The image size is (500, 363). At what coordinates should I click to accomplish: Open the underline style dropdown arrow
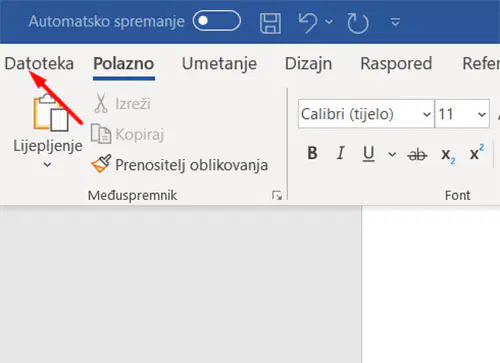point(392,154)
